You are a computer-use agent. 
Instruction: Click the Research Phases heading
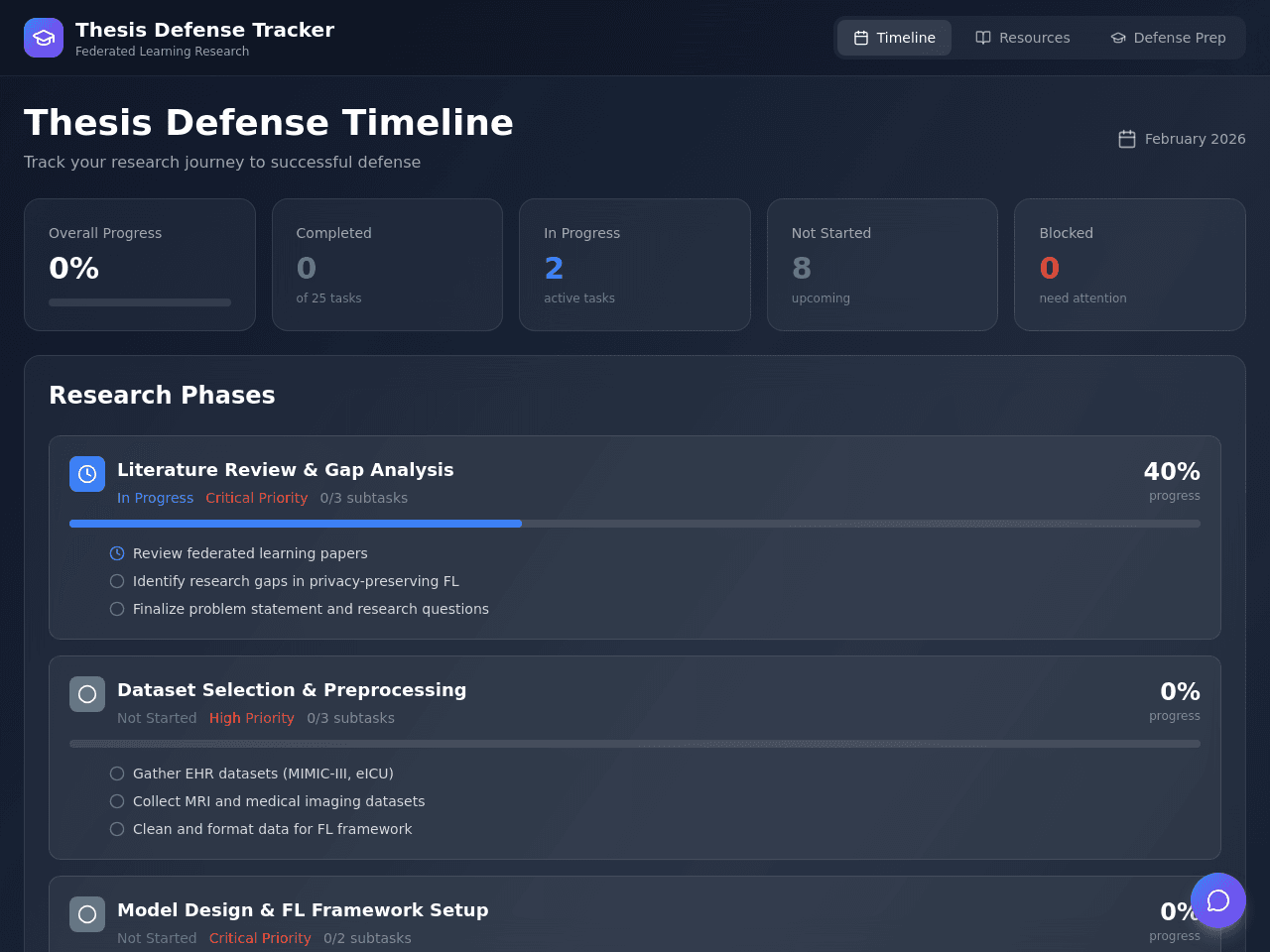click(x=162, y=395)
